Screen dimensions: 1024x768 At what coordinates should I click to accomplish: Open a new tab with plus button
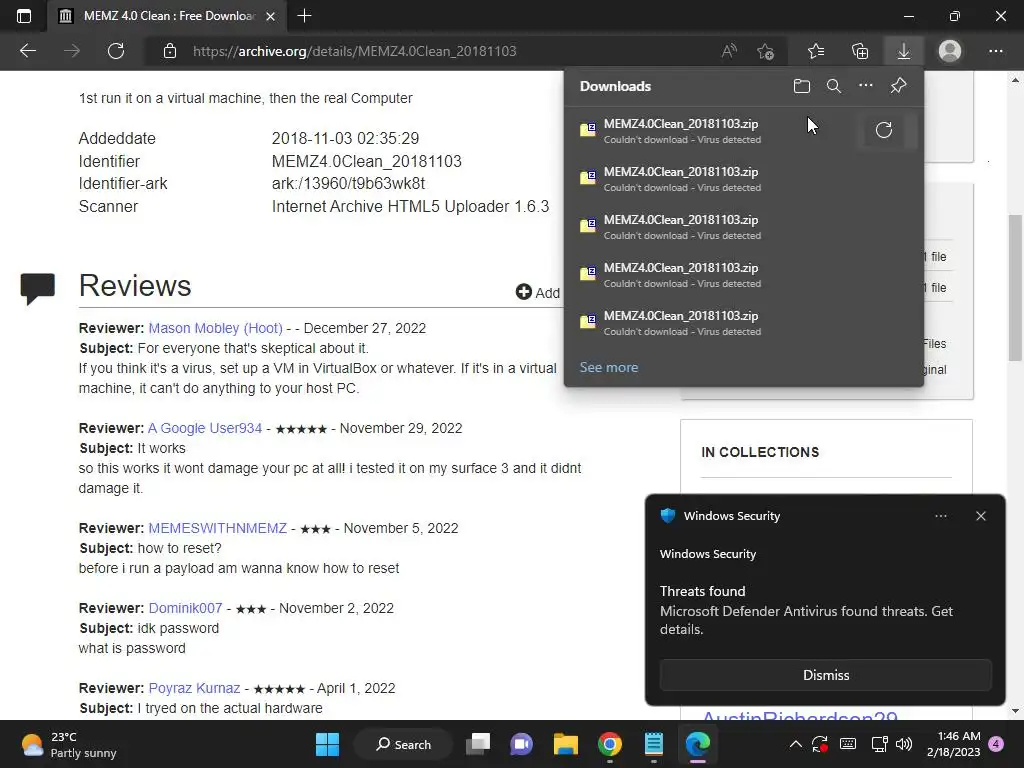click(x=304, y=16)
